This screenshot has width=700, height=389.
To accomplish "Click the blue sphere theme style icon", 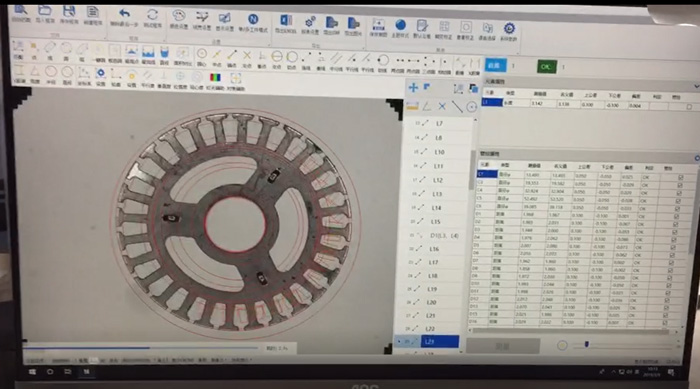I will pyautogui.click(x=400, y=25).
